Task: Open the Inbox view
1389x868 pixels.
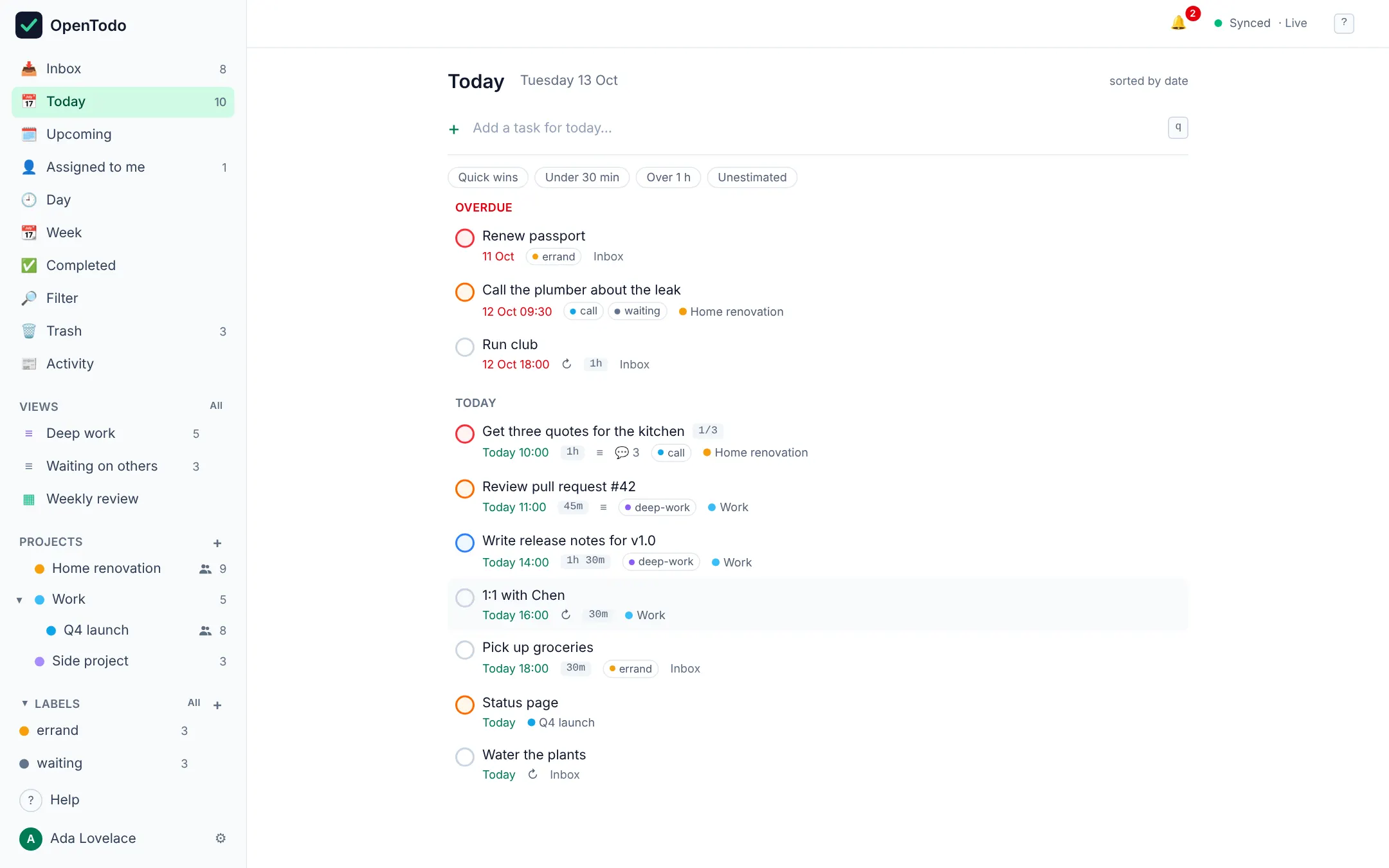Action: click(123, 69)
